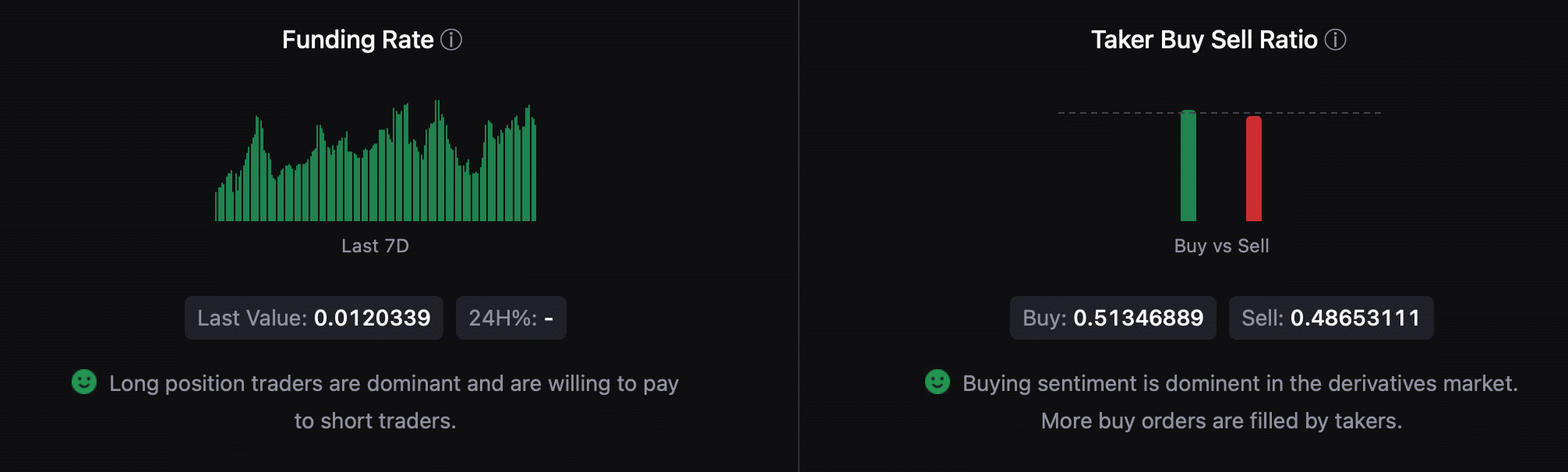This screenshot has height=472, width=1568.
Task: Click the red Sell bar
Action: (1254, 170)
